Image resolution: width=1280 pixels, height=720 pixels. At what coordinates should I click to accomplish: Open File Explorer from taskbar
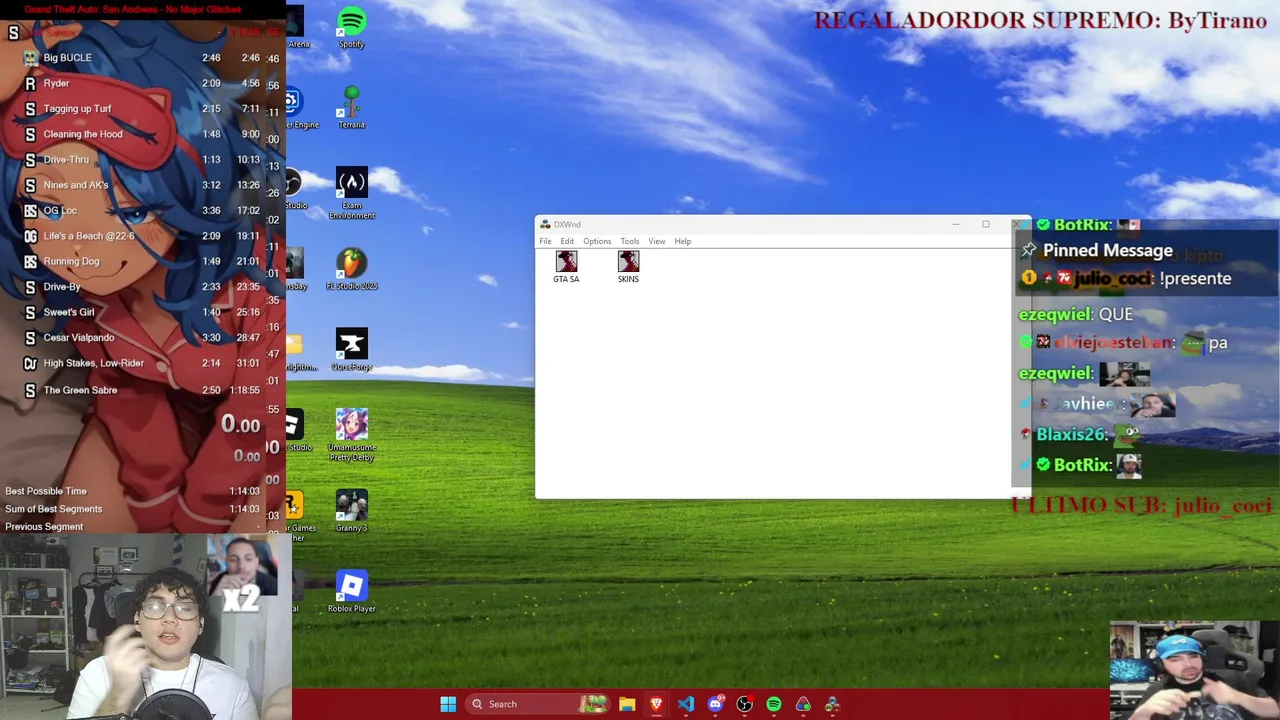click(627, 704)
